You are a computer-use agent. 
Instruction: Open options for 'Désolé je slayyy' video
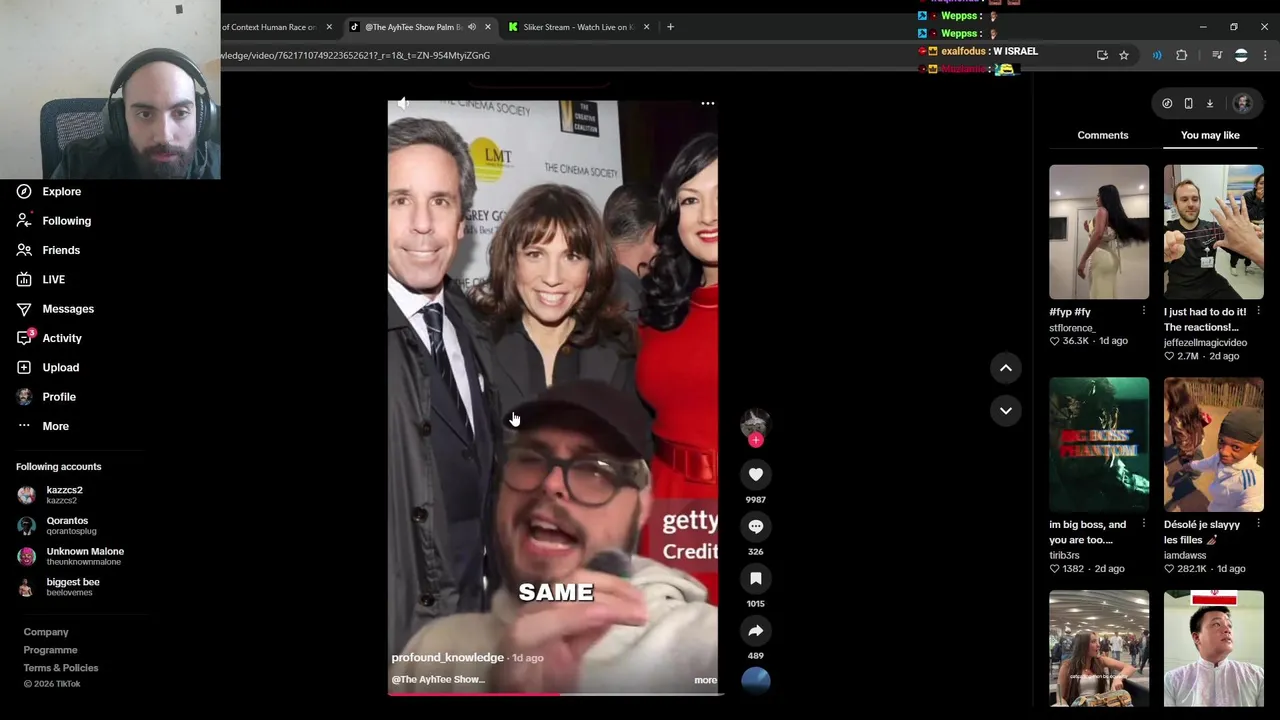tap(1258, 525)
